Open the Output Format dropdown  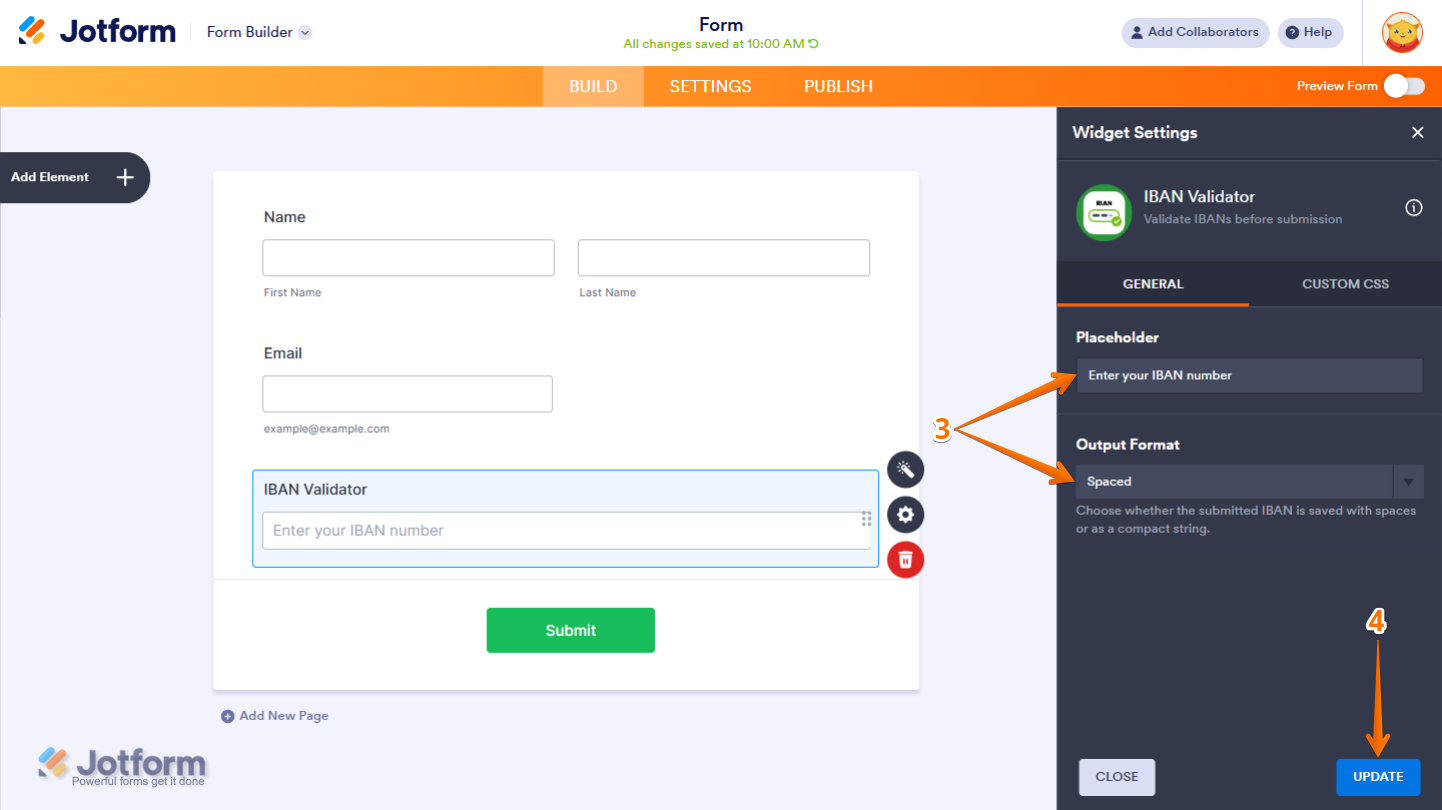(x=1249, y=481)
